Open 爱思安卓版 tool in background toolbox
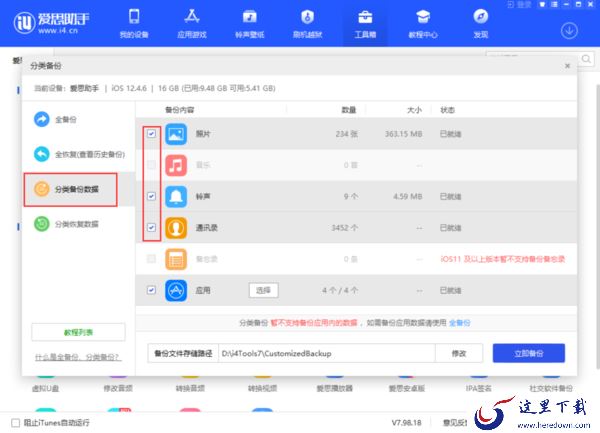The width and height of the screenshot is (600, 433). (x=407, y=388)
